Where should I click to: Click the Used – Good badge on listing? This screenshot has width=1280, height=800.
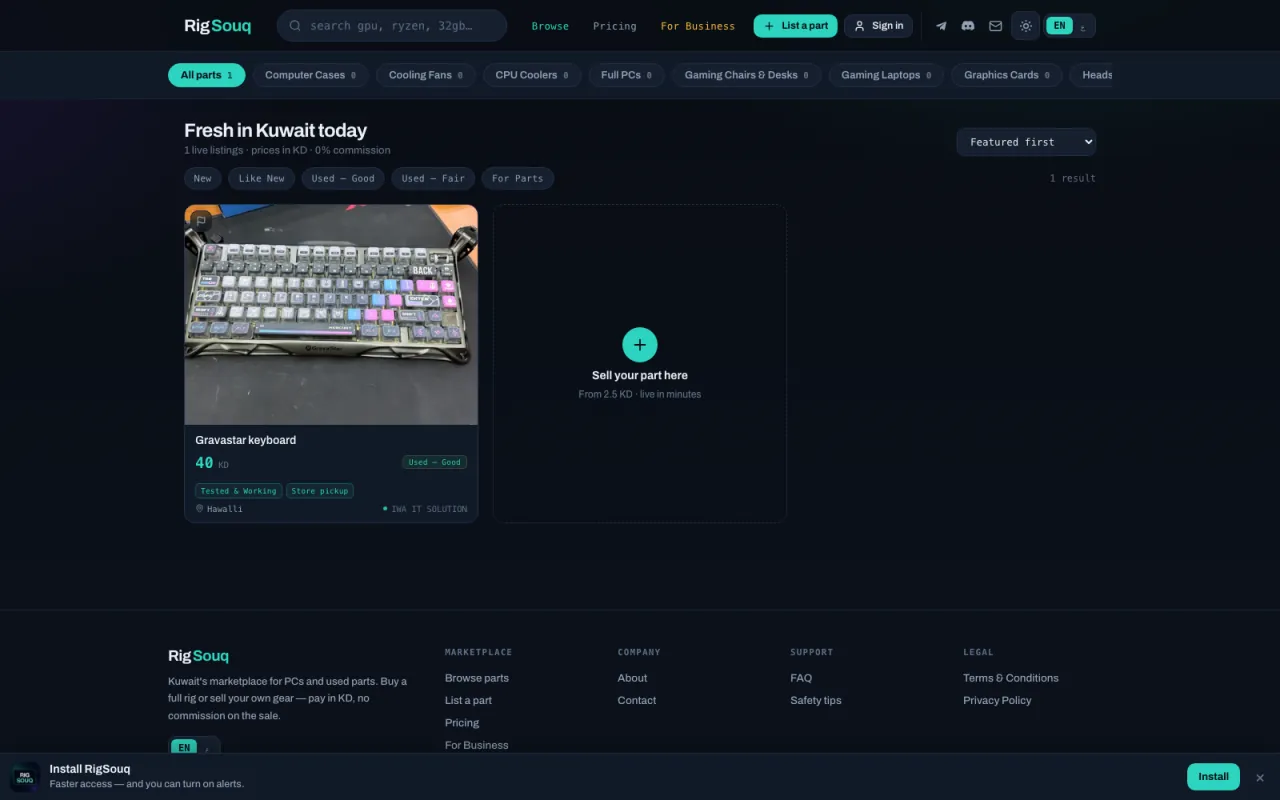[435, 462]
